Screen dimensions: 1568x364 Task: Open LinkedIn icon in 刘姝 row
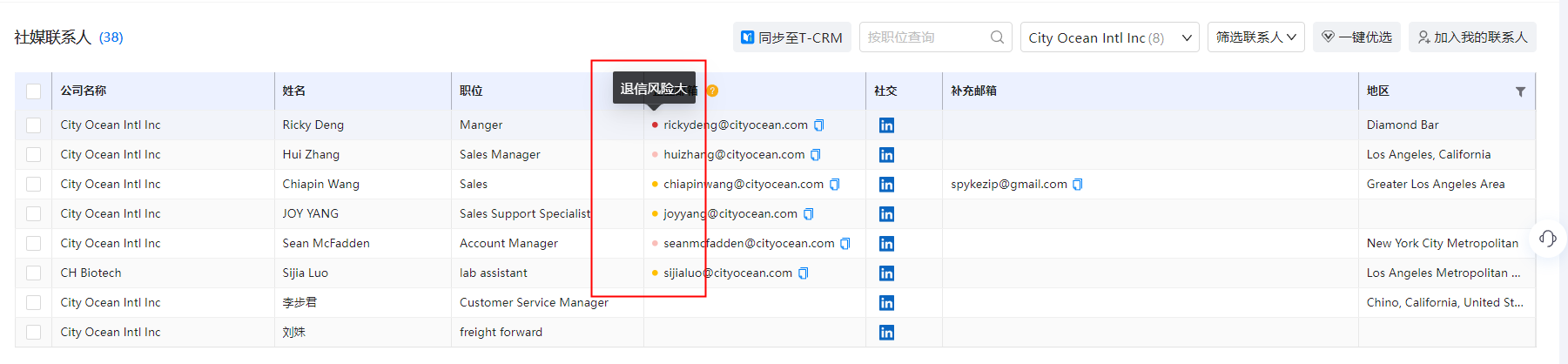pos(886,333)
